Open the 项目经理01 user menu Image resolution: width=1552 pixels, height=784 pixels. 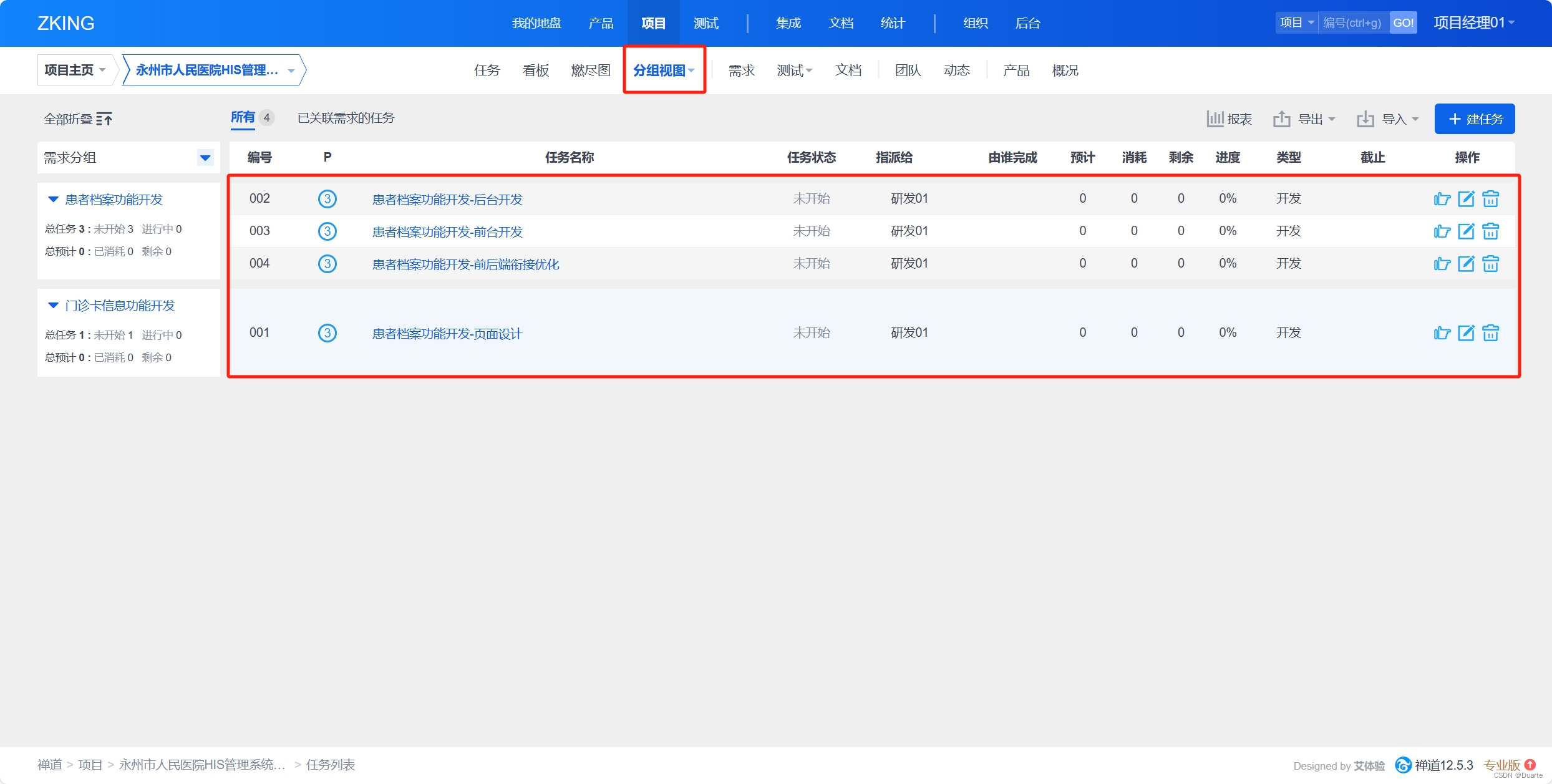click(1474, 23)
